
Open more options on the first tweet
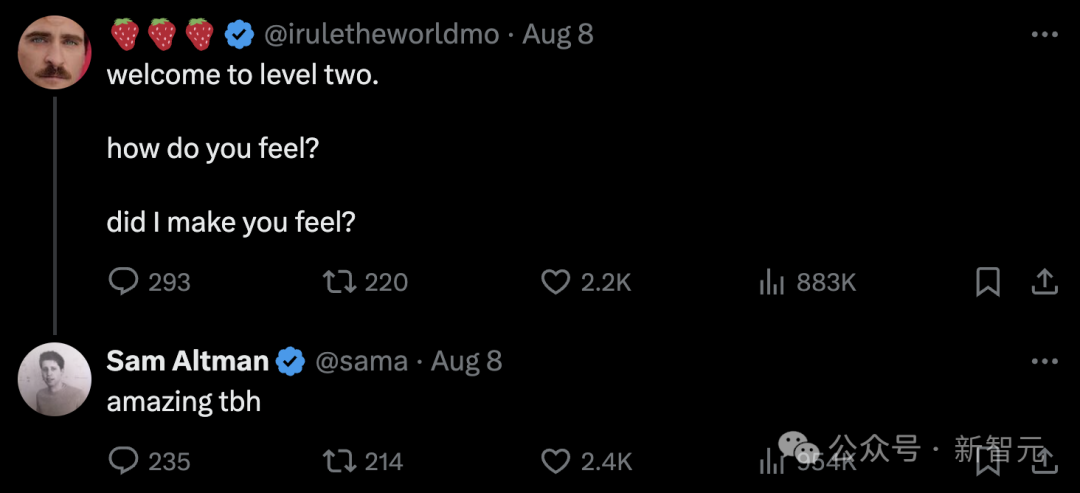1044,34
